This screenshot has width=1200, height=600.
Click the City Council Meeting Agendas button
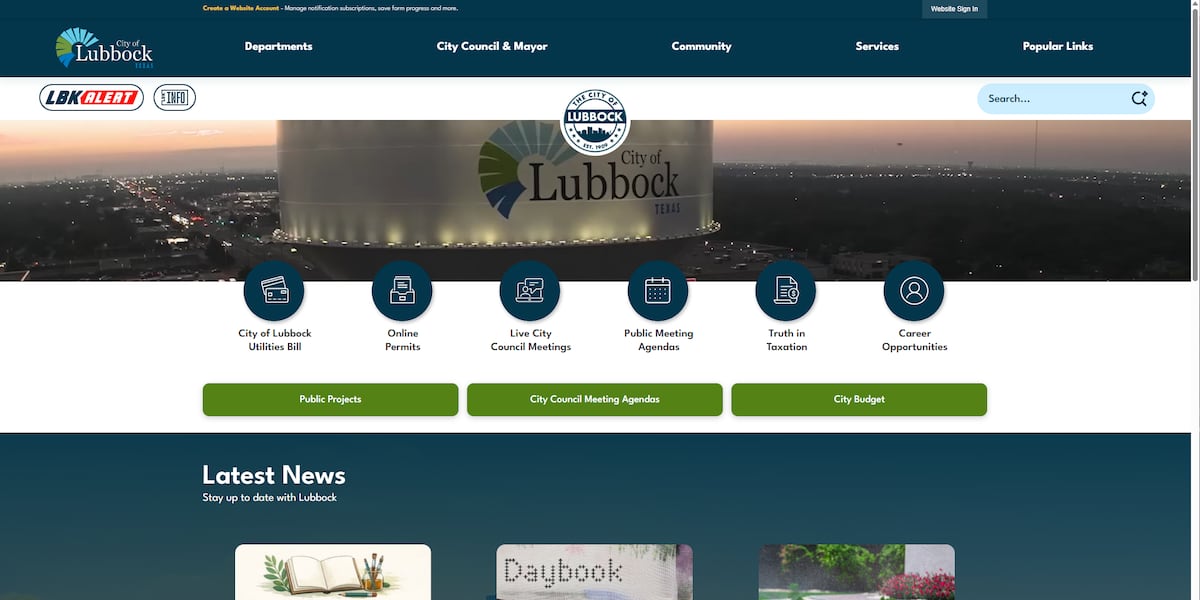[x=595, y=400]
